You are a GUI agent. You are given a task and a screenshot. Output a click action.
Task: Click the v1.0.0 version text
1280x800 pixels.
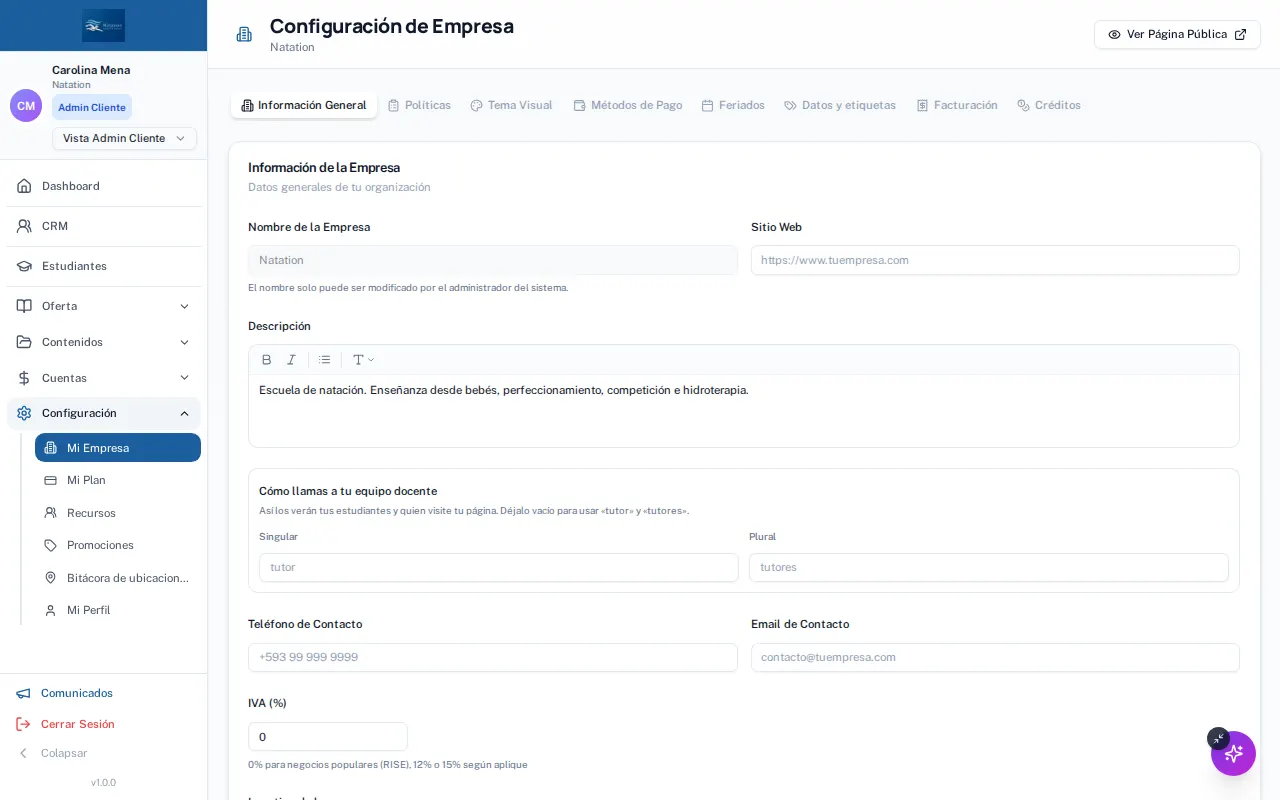pos(103,782)
